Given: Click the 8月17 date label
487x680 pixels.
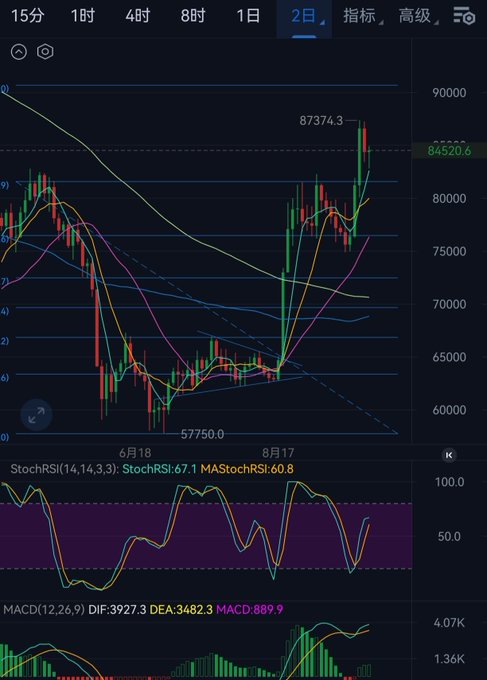Looking at the screenshot, I should tap(278, 453).
